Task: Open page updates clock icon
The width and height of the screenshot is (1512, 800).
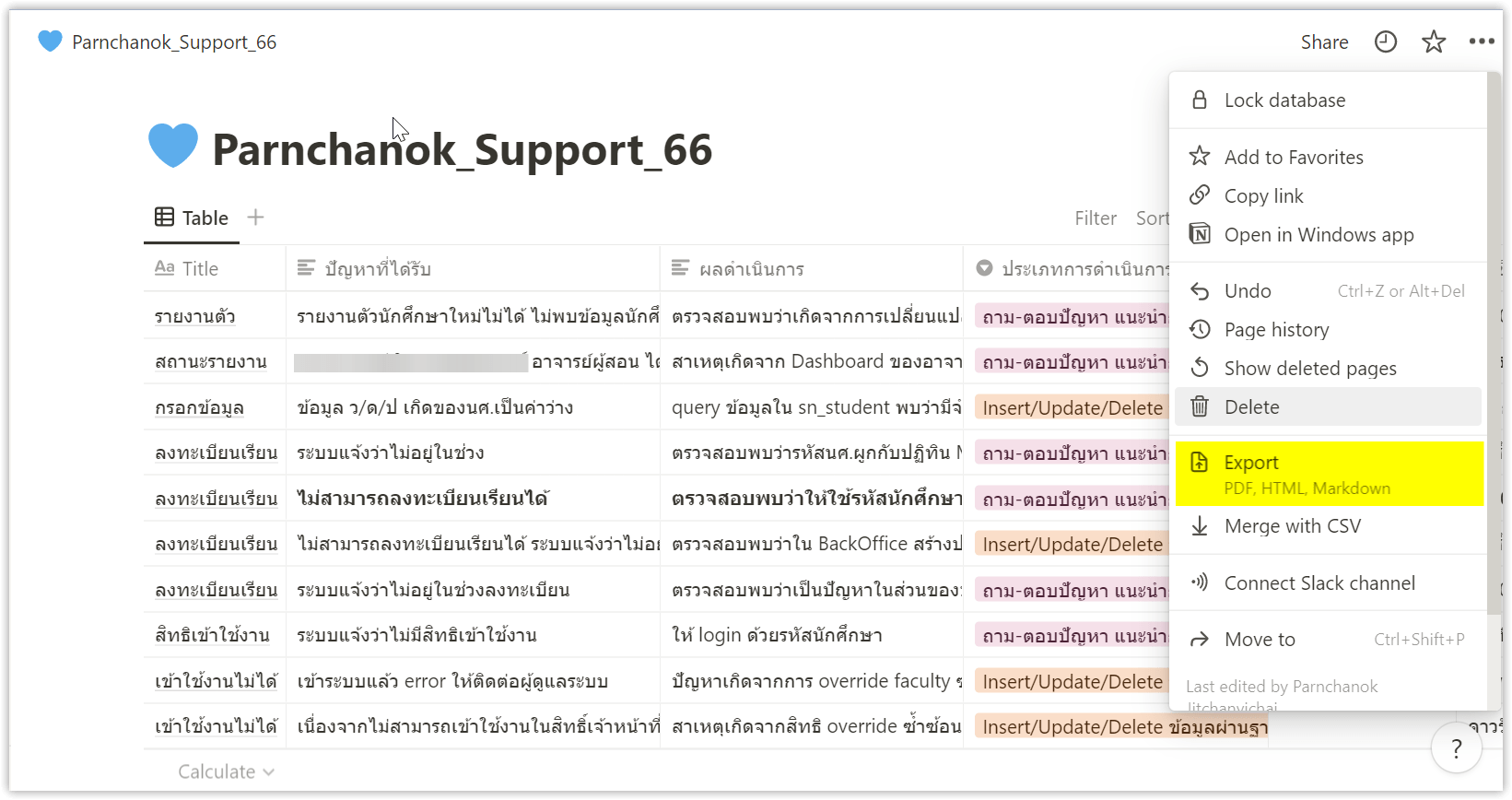Action: (1385, 41)
